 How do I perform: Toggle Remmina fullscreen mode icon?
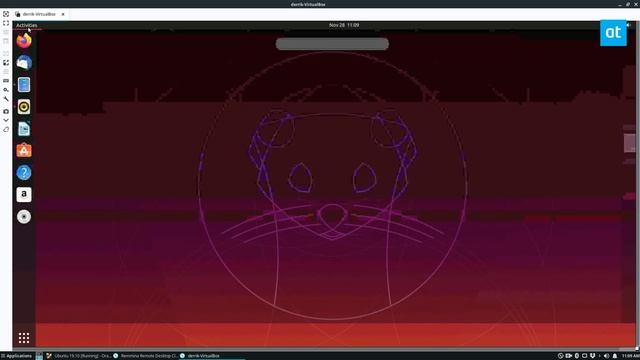click(6, 23)
